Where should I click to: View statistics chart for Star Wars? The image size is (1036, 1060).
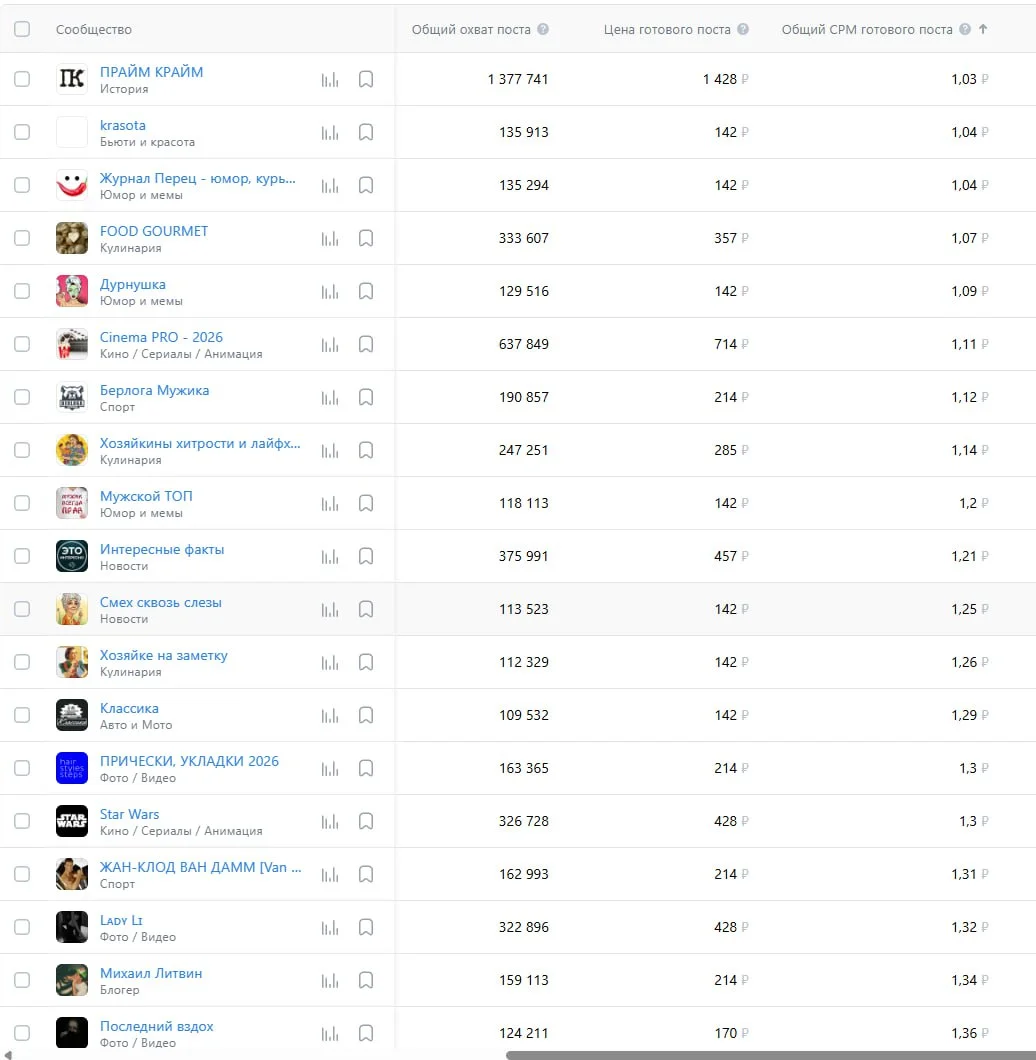329,821
